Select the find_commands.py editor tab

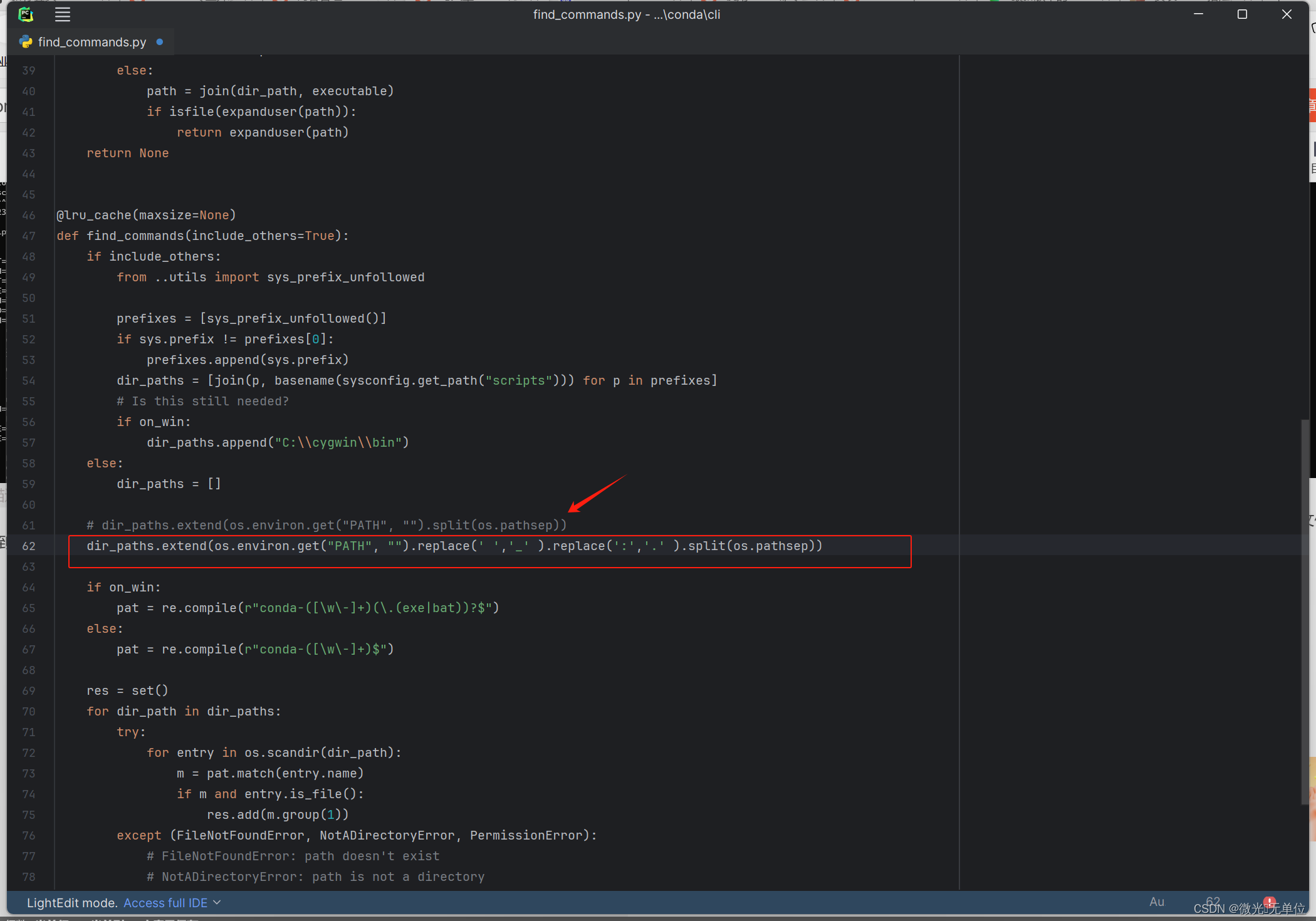point(91,42)
